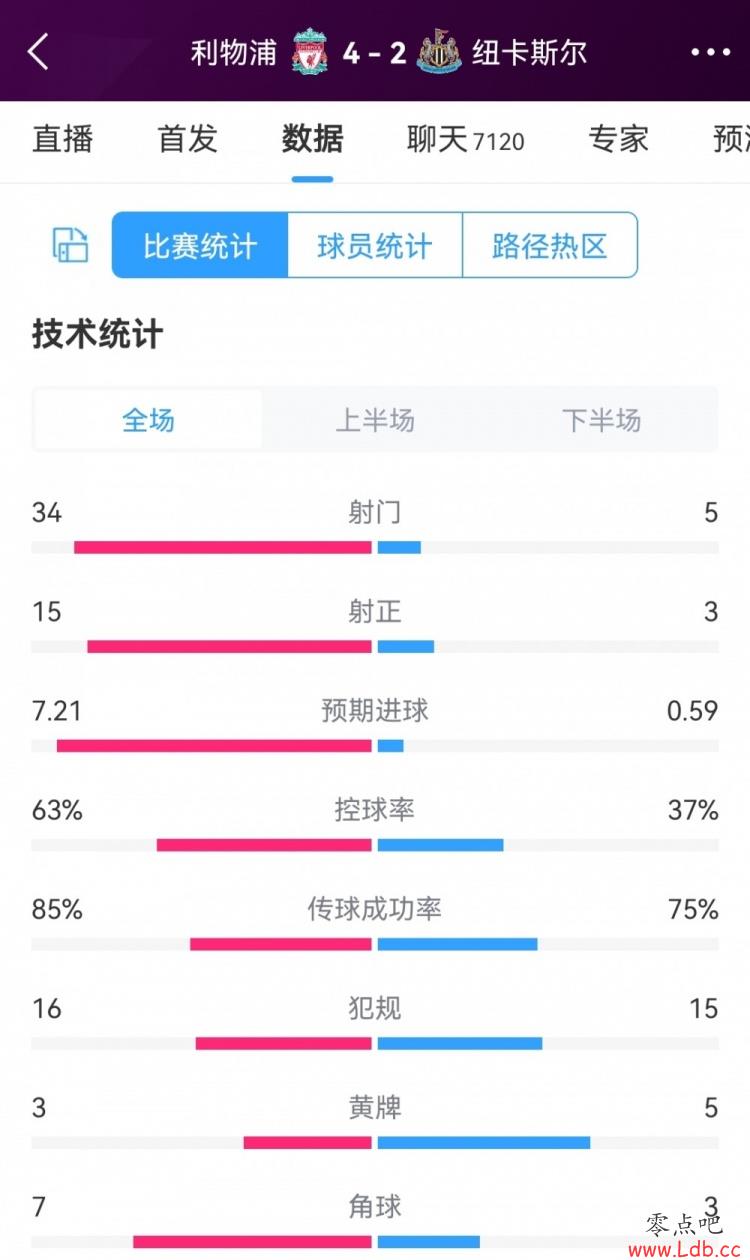Tap the Liverpool club crest
750x1260 pixels.
pyautogui.click(x=310, y=51)
